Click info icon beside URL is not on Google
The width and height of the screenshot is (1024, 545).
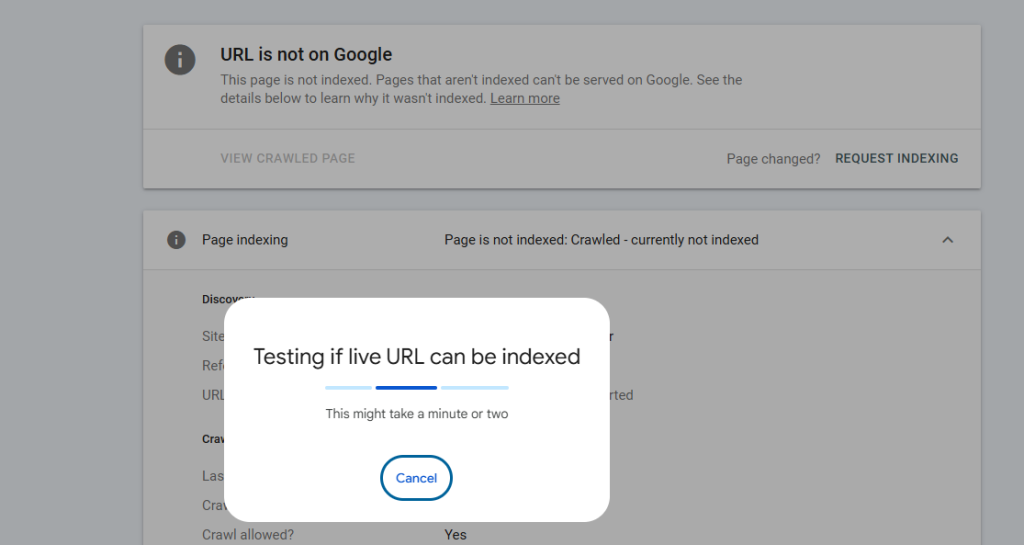[180, 60]
